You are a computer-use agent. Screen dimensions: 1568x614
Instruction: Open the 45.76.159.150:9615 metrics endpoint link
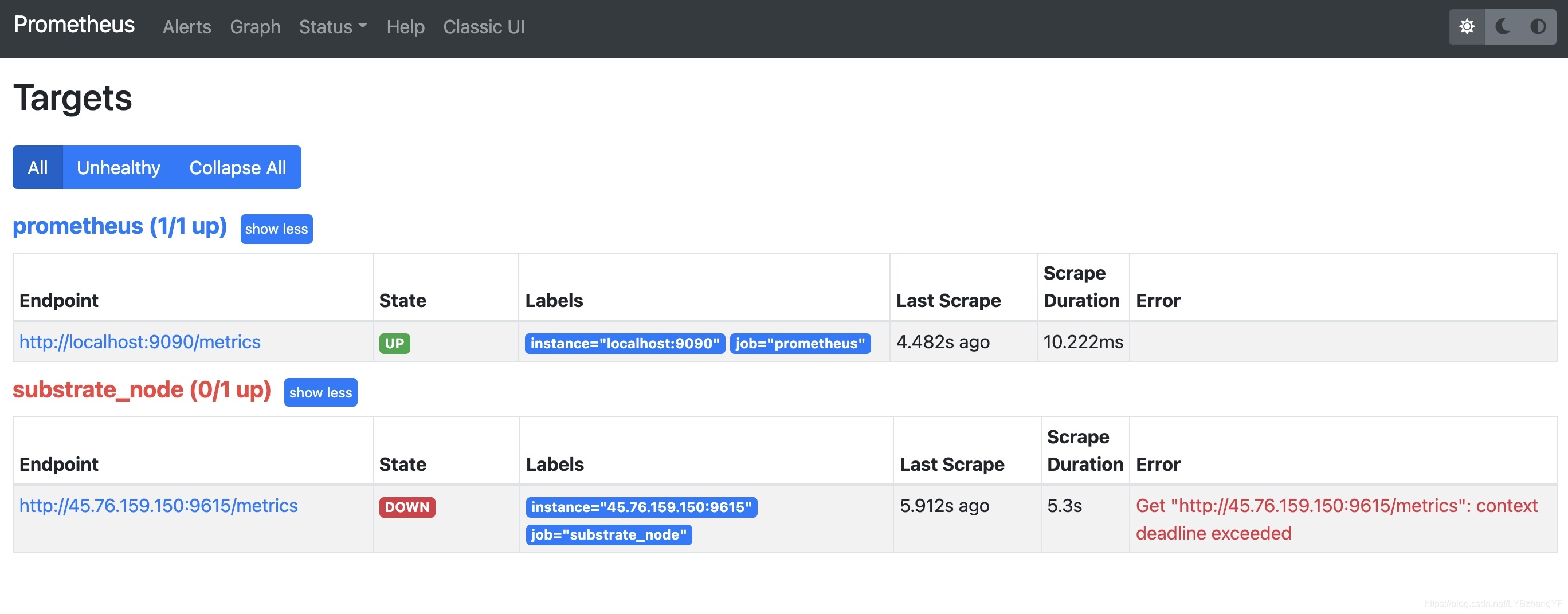[159, 506]
